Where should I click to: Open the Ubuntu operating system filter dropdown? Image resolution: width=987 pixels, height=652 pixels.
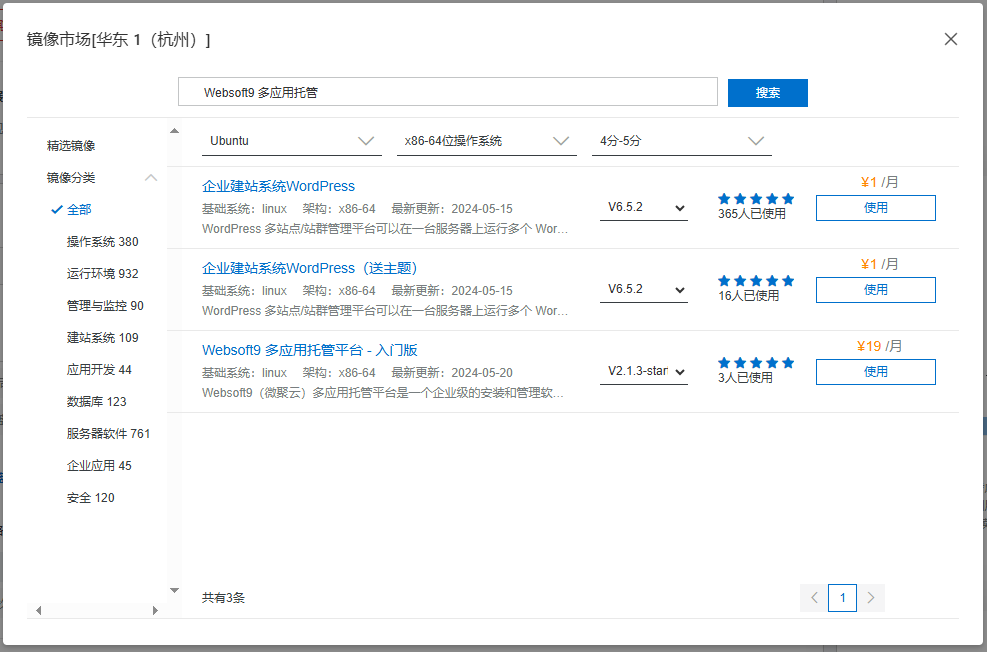tap(290, 140)
